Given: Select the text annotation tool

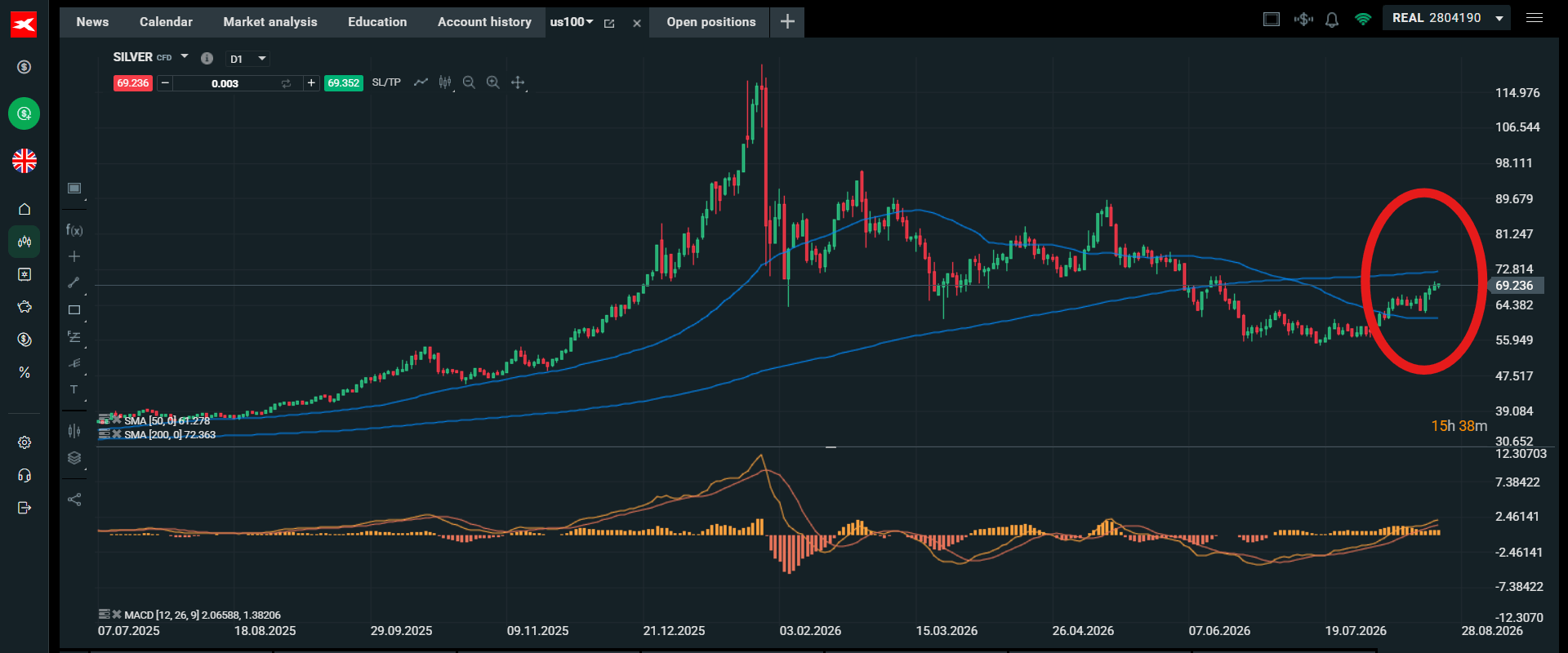Looking at the screenshot, I should (x=74, y=390).
